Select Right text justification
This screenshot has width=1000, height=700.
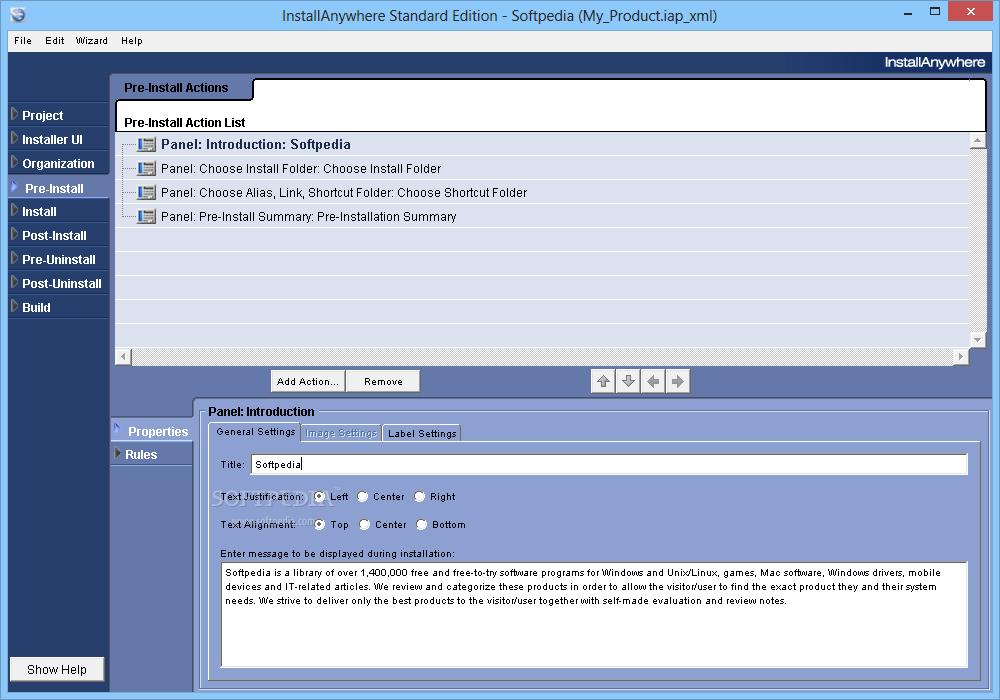[x=419, y=497]
